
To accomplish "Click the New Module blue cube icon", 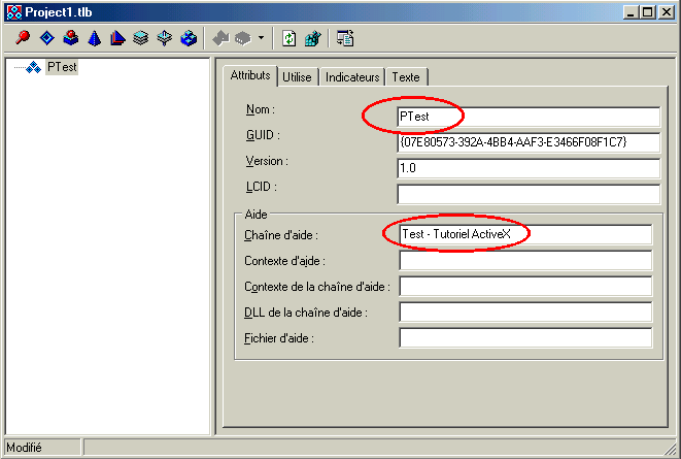I will (189, 39).
